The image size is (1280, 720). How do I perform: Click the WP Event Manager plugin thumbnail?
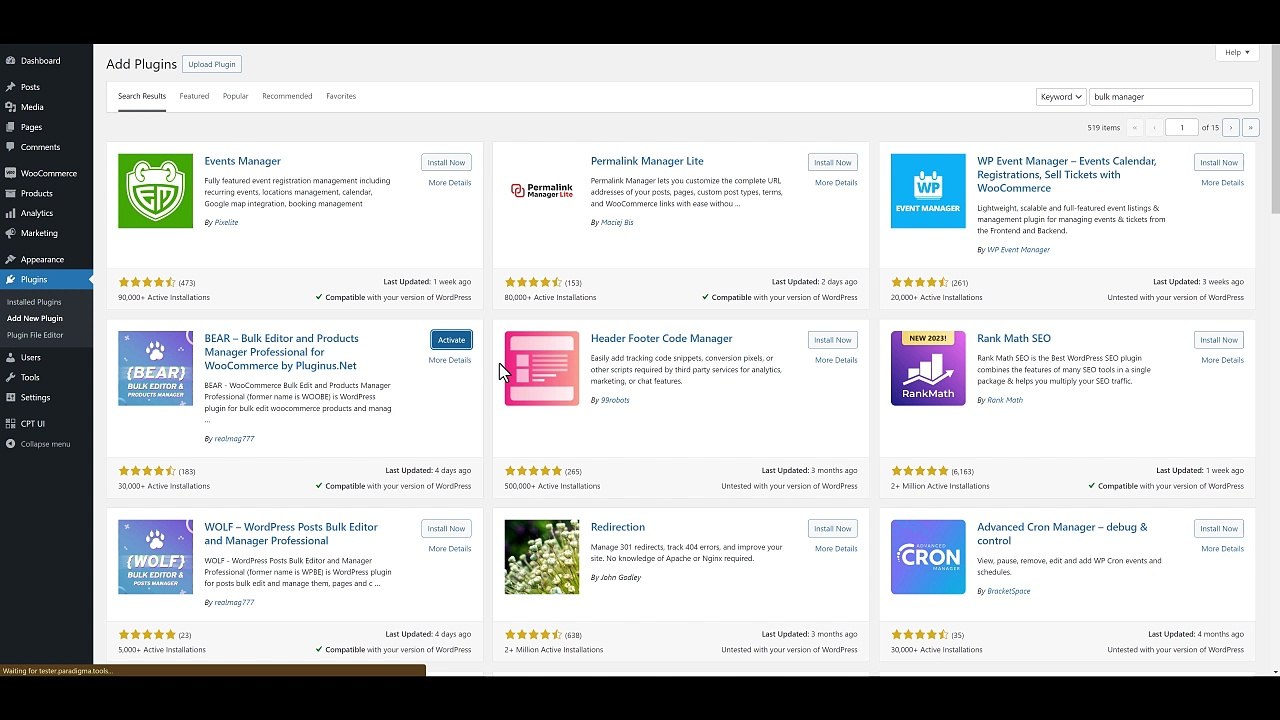(x=928, y=191)
